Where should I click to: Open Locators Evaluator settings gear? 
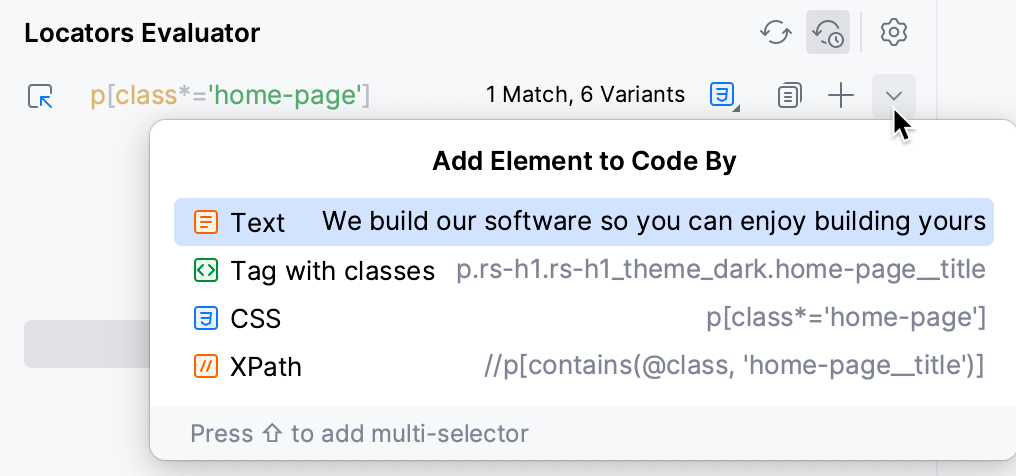coord(894,32)
